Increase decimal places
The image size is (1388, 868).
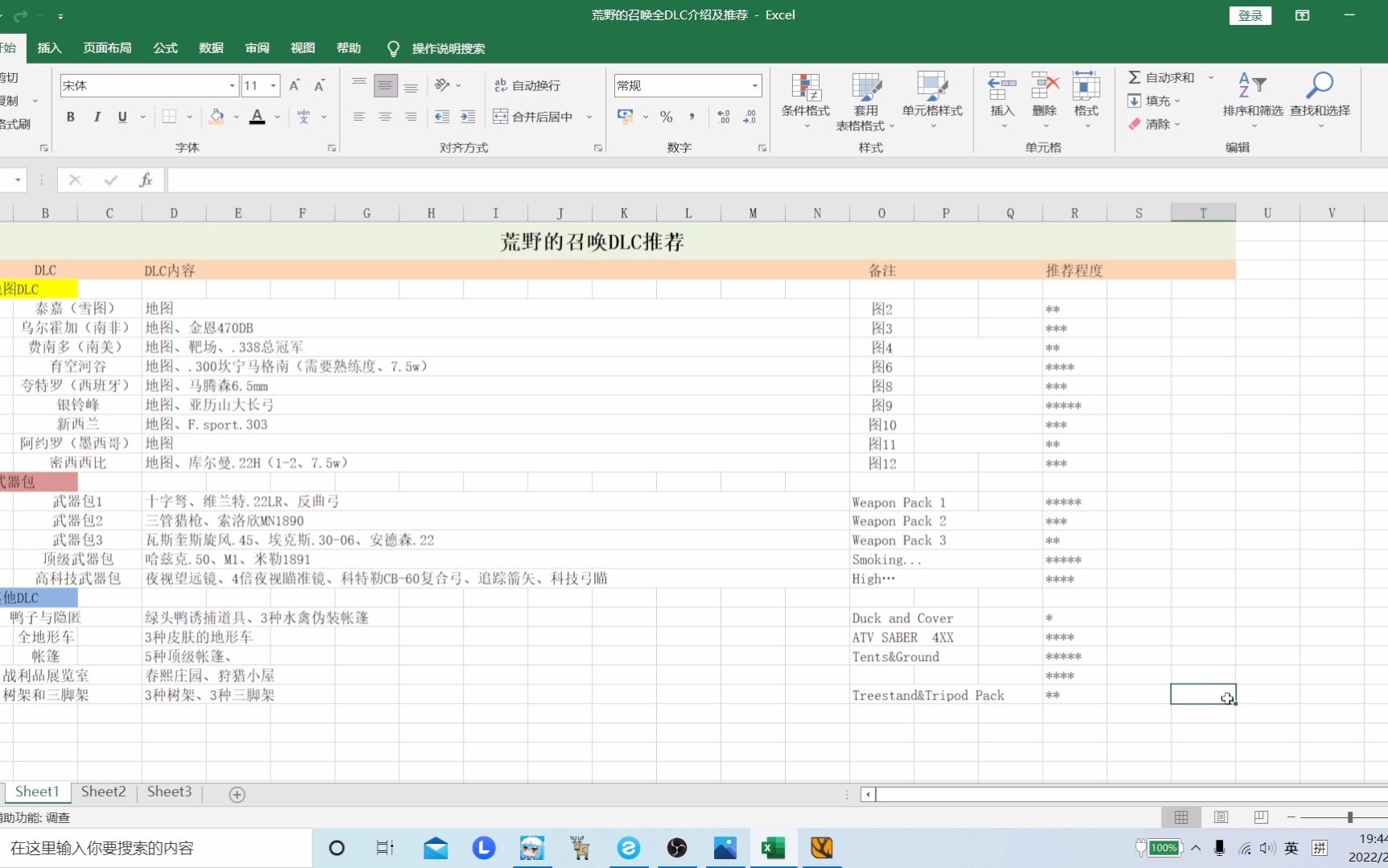coord(724,117)
